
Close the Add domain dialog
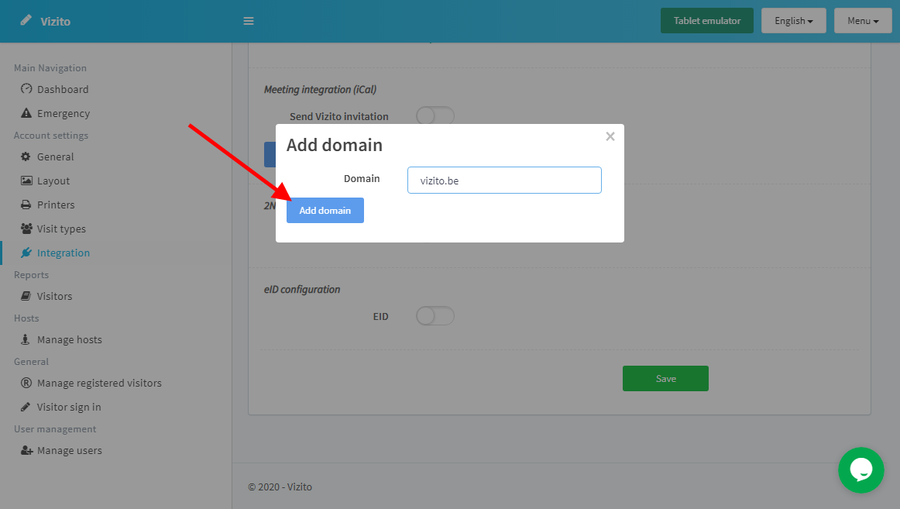point(610,137)
